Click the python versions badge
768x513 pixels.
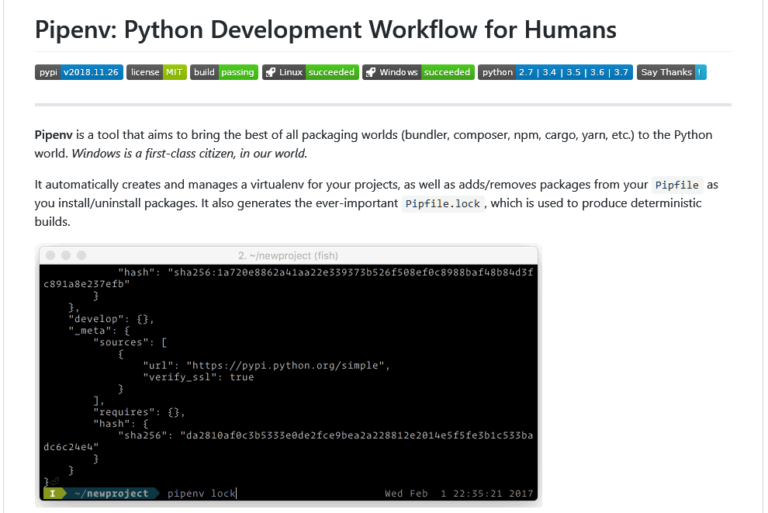(x=555, y=72)
